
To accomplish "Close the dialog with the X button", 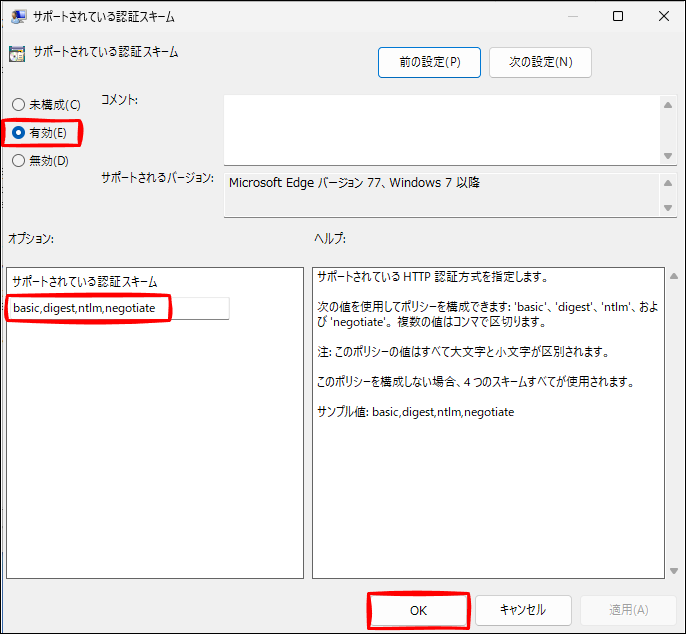I will 664,16.
